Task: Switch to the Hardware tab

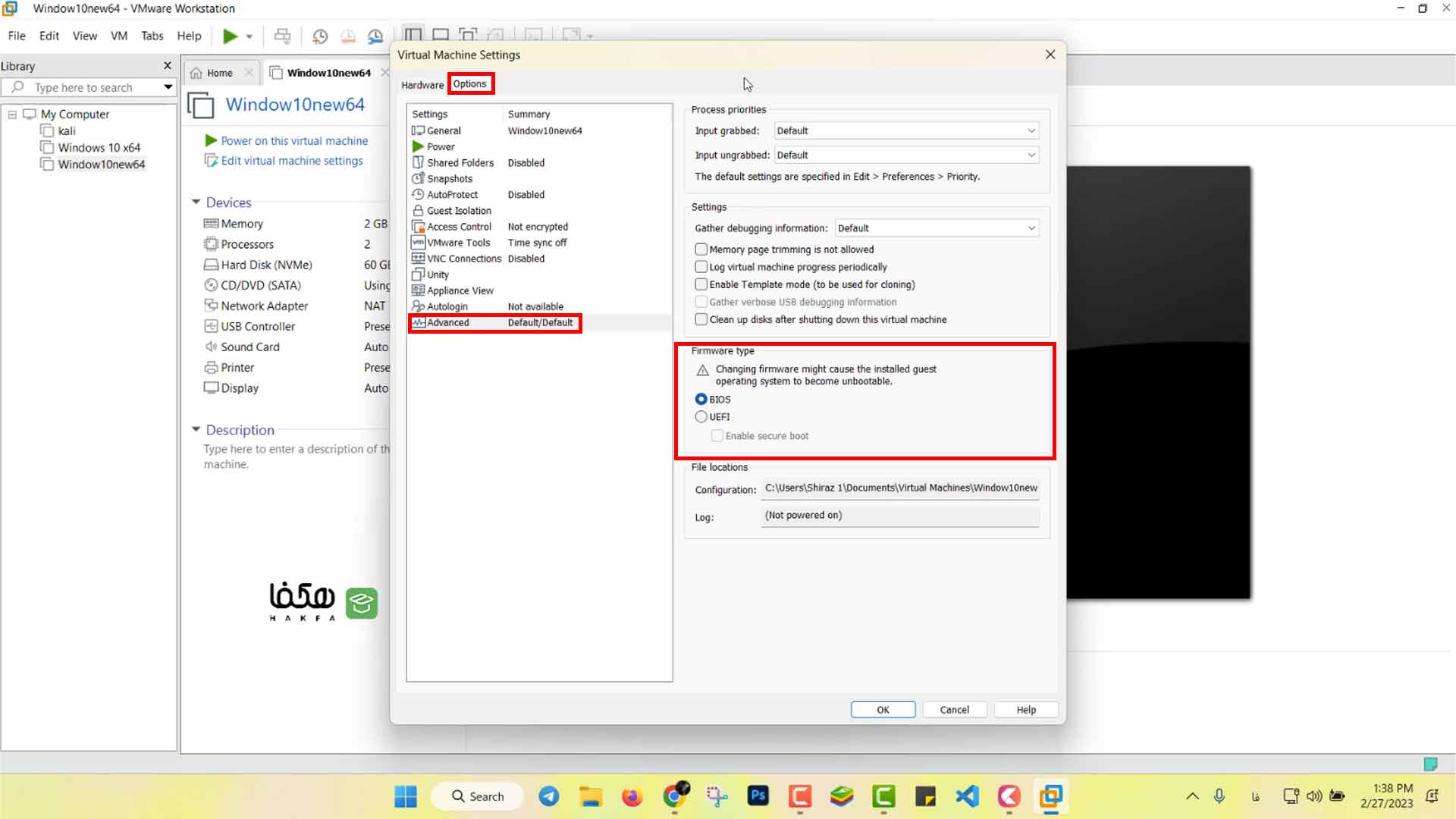Action: pyautogui.click(x=422, y=85)
